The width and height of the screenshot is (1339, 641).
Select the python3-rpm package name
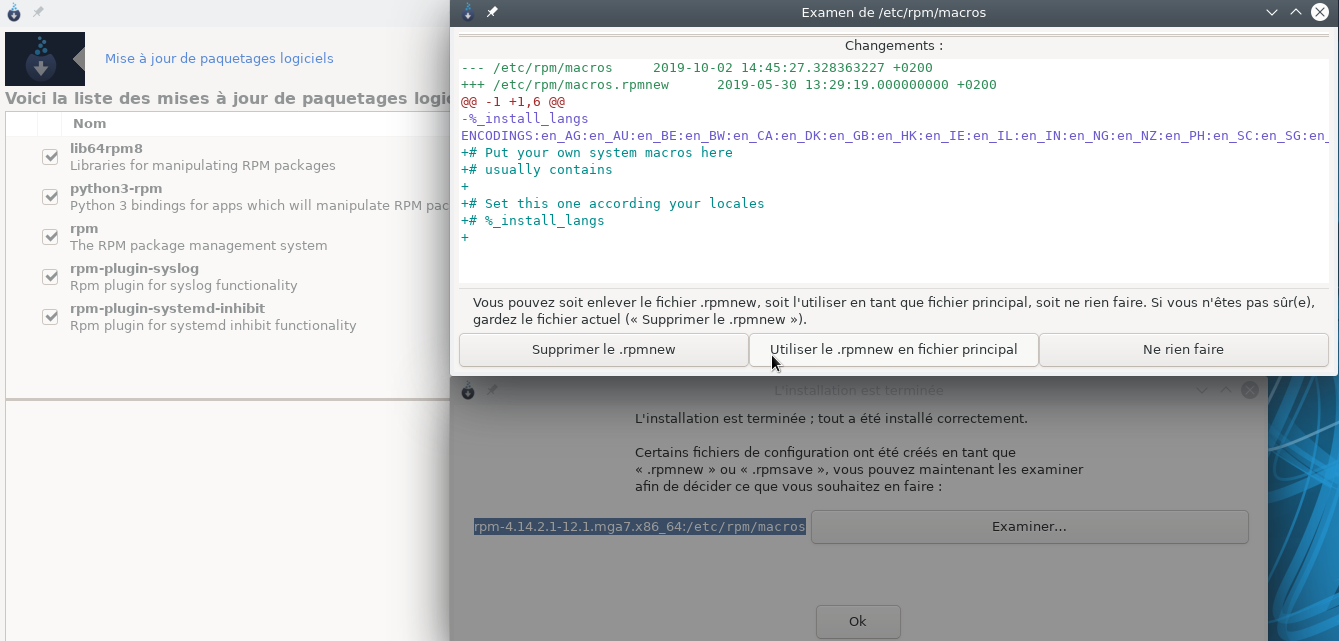[116, 189]
